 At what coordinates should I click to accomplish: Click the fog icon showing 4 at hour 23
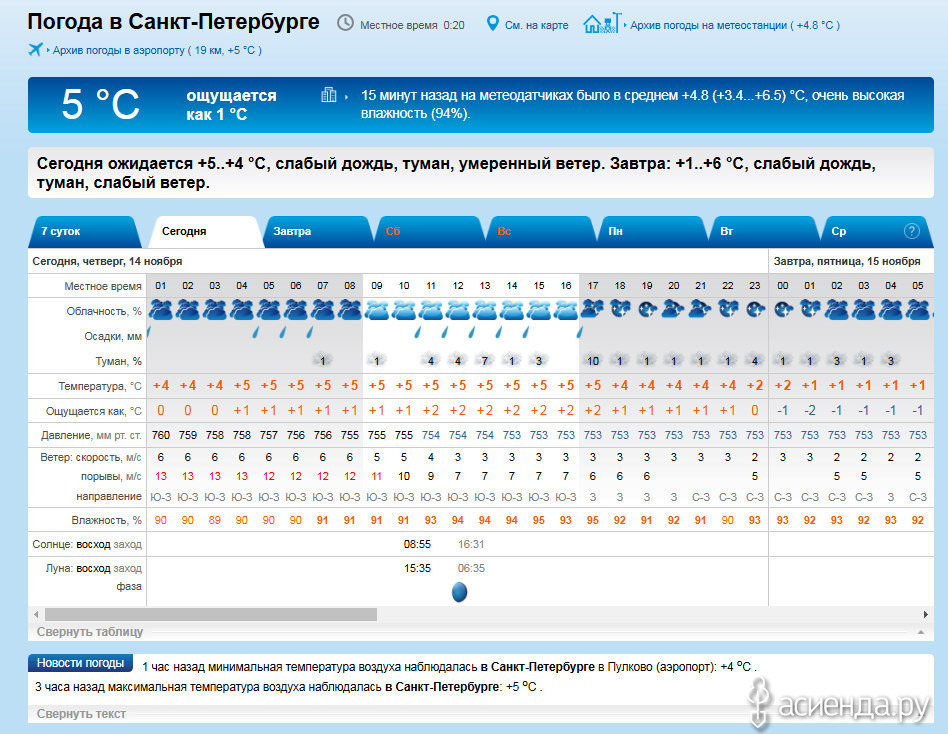pyautogui.click(x=755, y=360)
